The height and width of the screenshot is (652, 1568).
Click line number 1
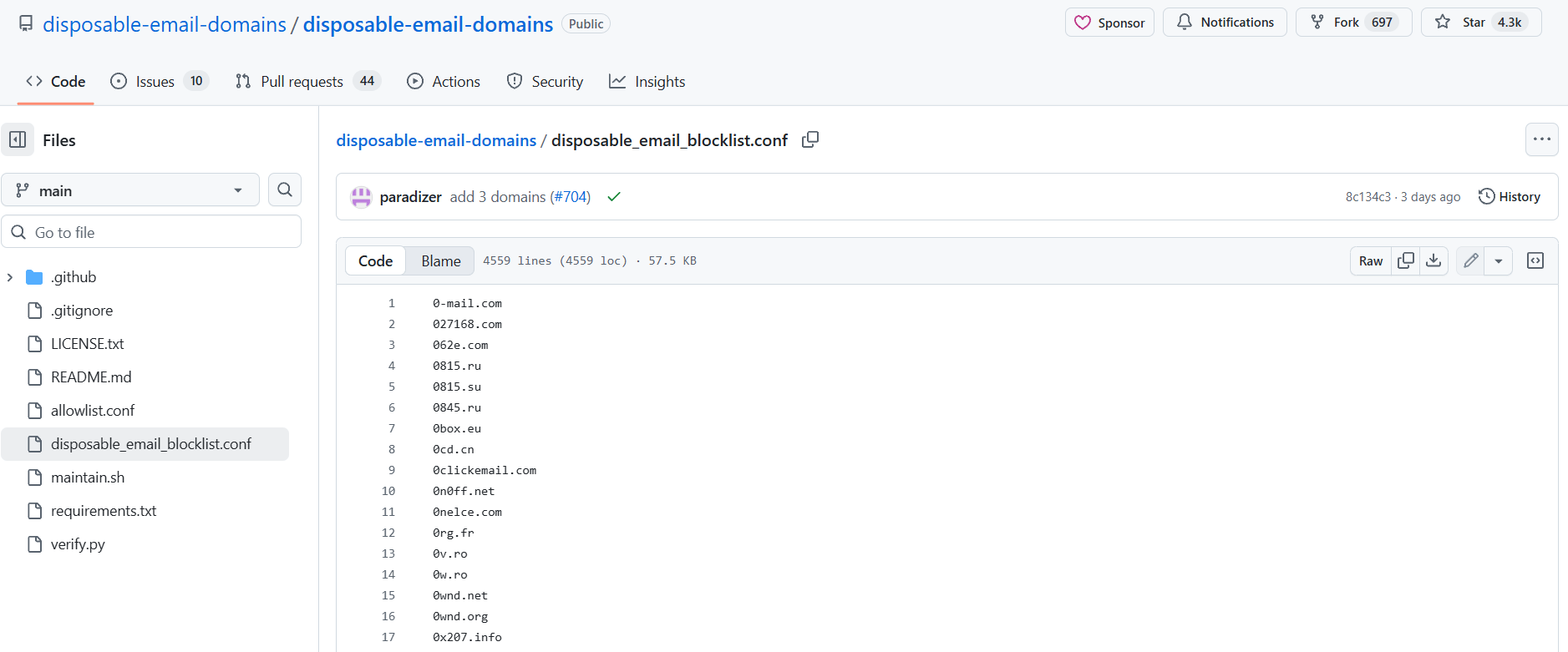(x=391, y=303)
